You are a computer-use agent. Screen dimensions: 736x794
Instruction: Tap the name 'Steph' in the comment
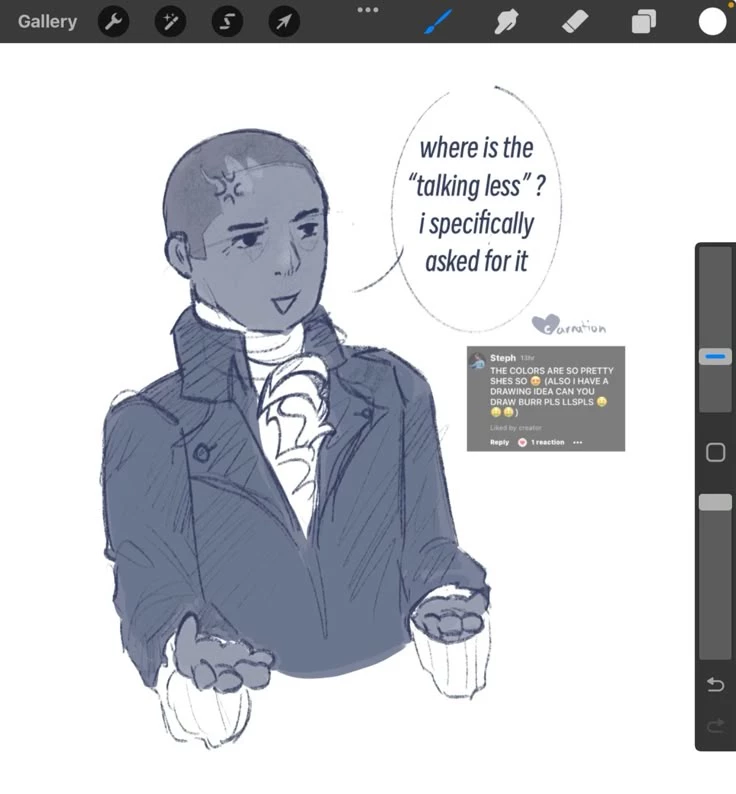pyautogui.click(x=502, y=358)
